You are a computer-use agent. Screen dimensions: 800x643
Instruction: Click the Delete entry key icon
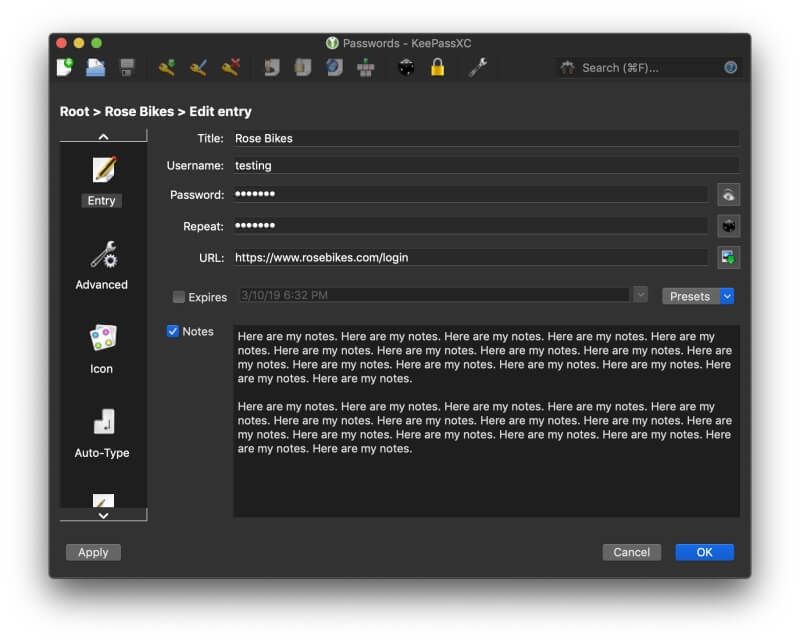point(231,67)
